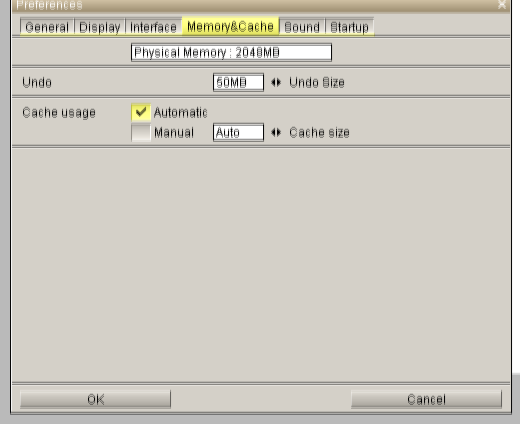Screen dimensions: 520x424
Task: Dismiss the dialog with Cancel button
Action: tap(426, 399)
